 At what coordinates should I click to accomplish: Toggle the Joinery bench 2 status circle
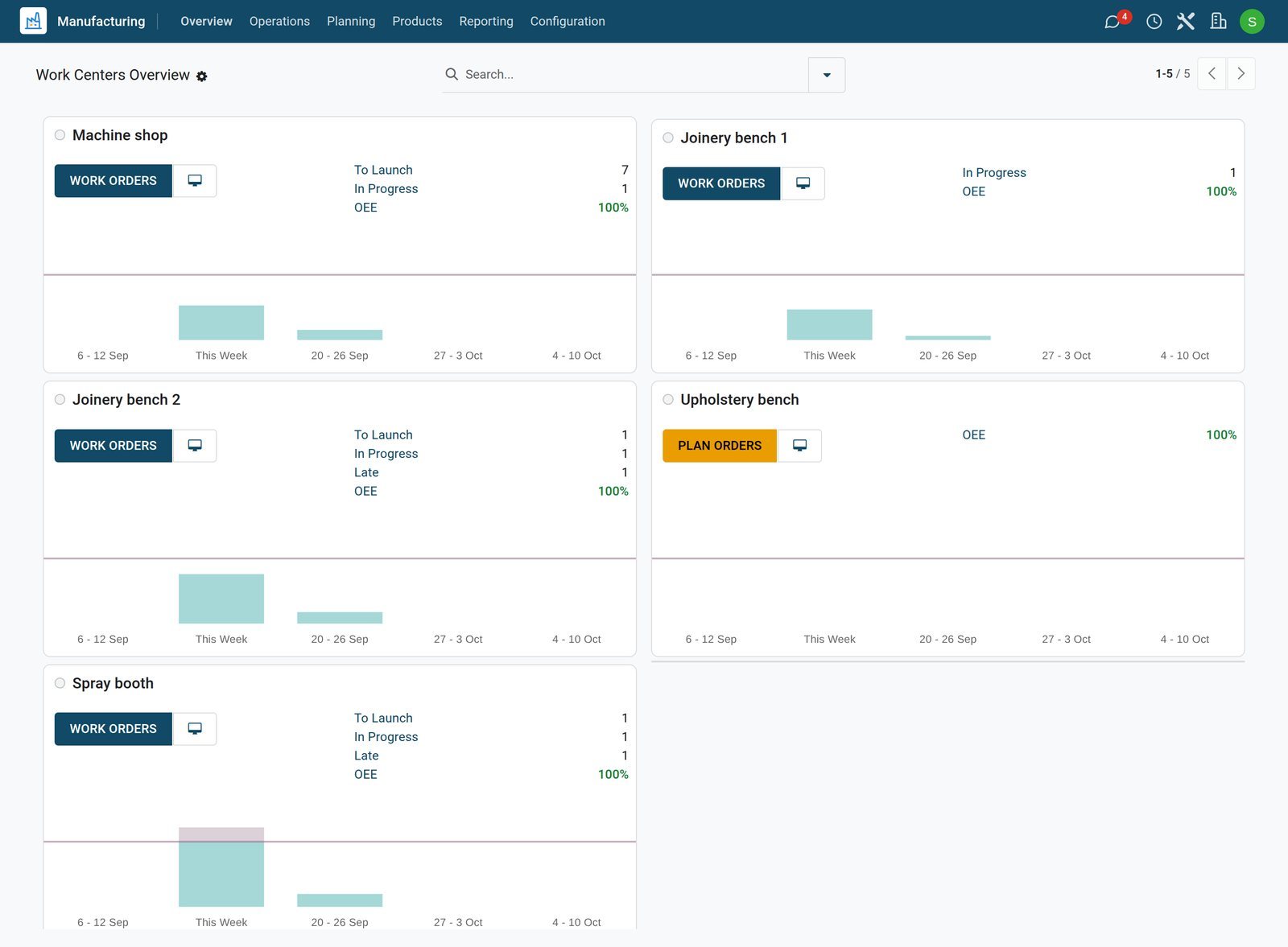[60, 400]
